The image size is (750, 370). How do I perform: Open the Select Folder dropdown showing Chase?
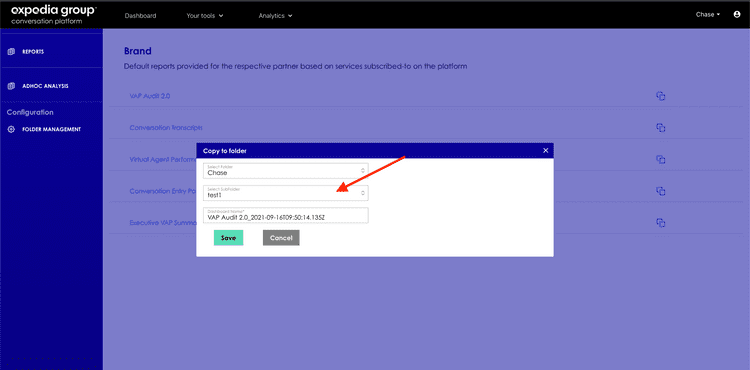coord(286,171)
